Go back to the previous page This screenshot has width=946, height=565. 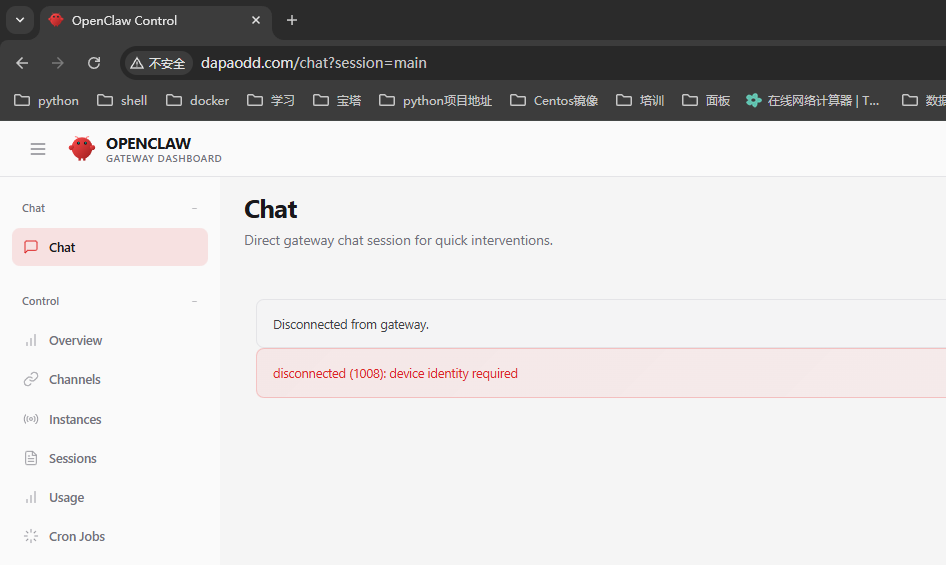tap(22, 63)
